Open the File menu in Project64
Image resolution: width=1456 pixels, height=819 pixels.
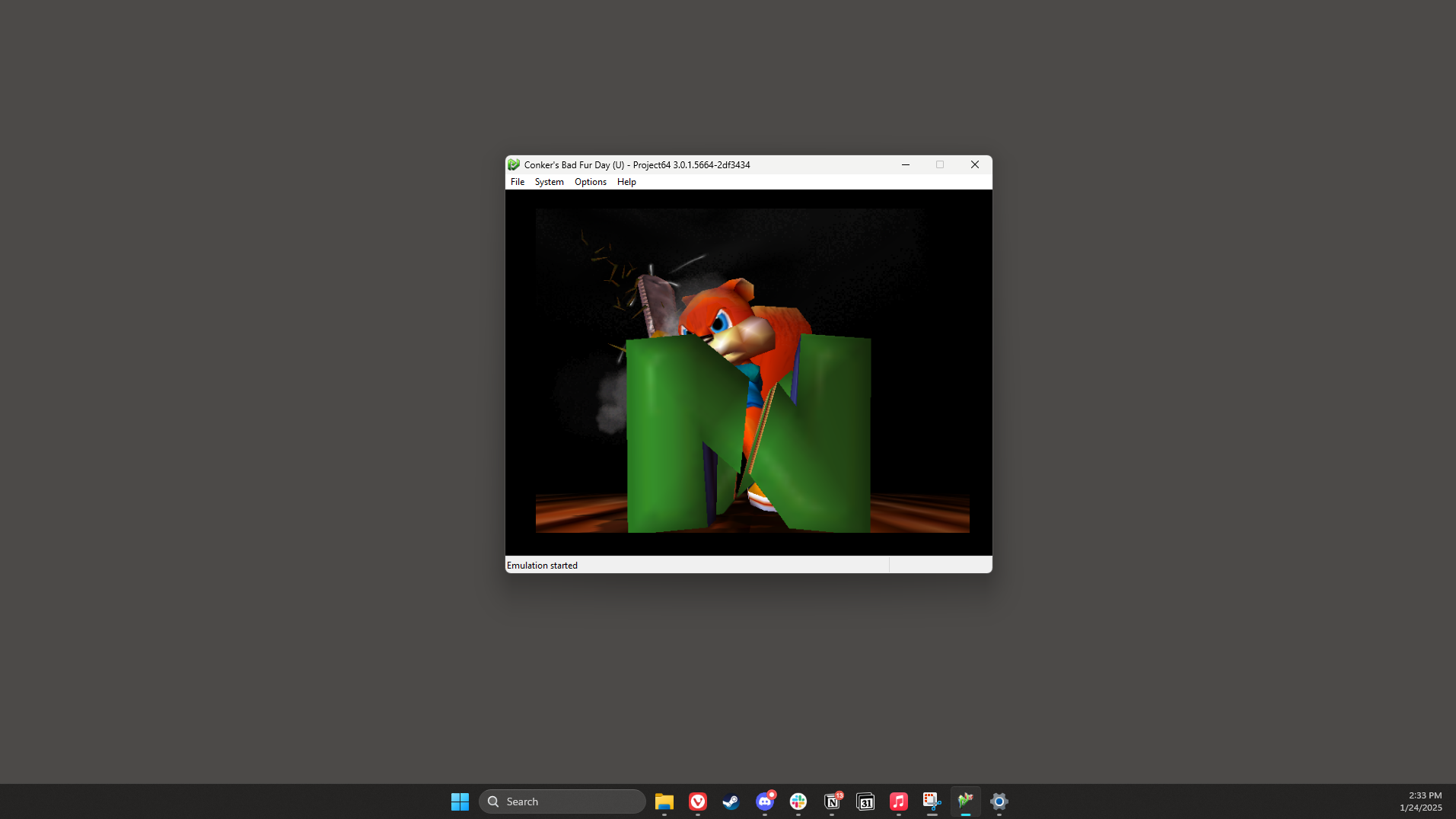(x=518, y=182)
